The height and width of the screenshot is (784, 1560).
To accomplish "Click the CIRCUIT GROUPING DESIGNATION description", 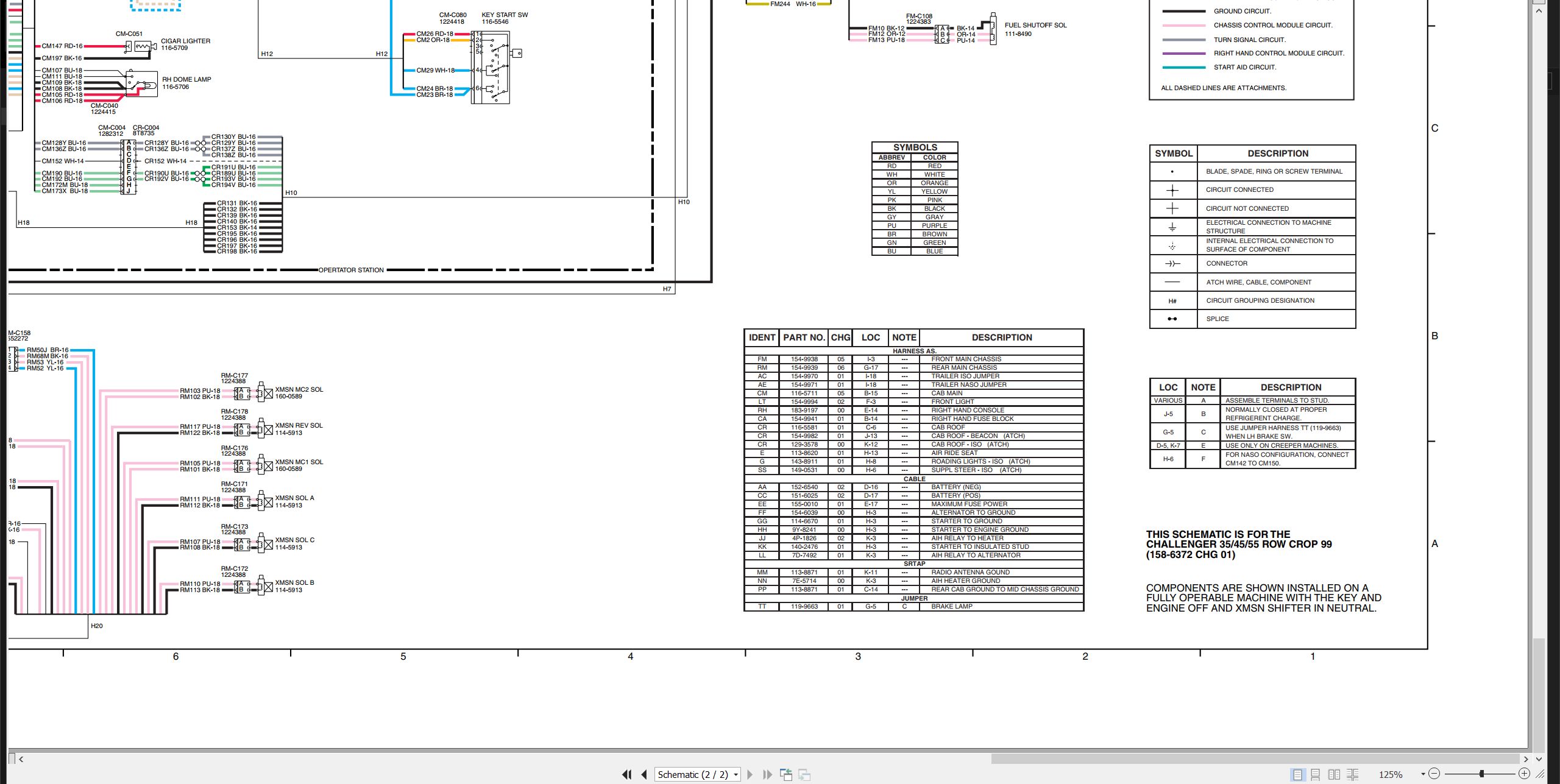I will tap(1260, 300).
